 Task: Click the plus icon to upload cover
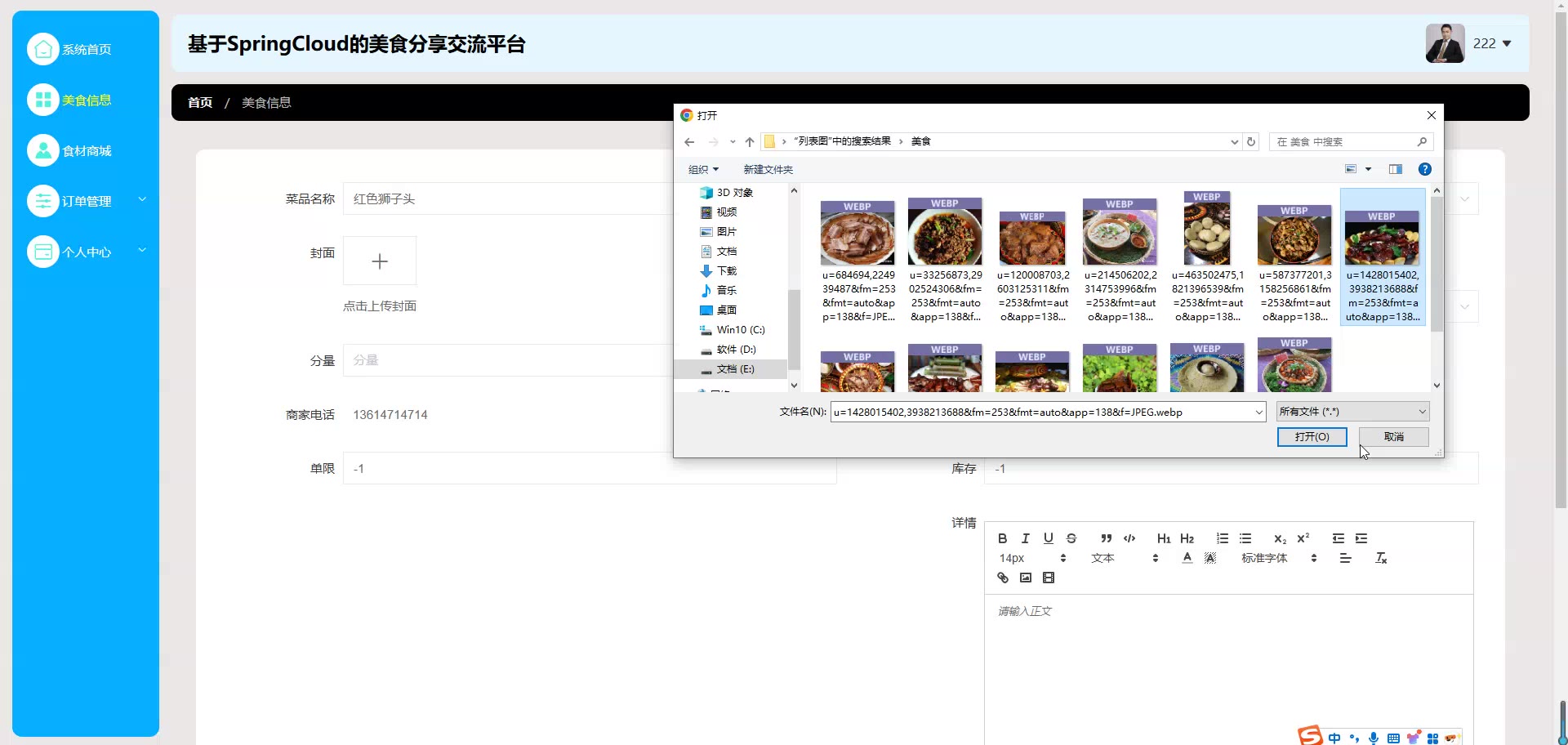380,261
